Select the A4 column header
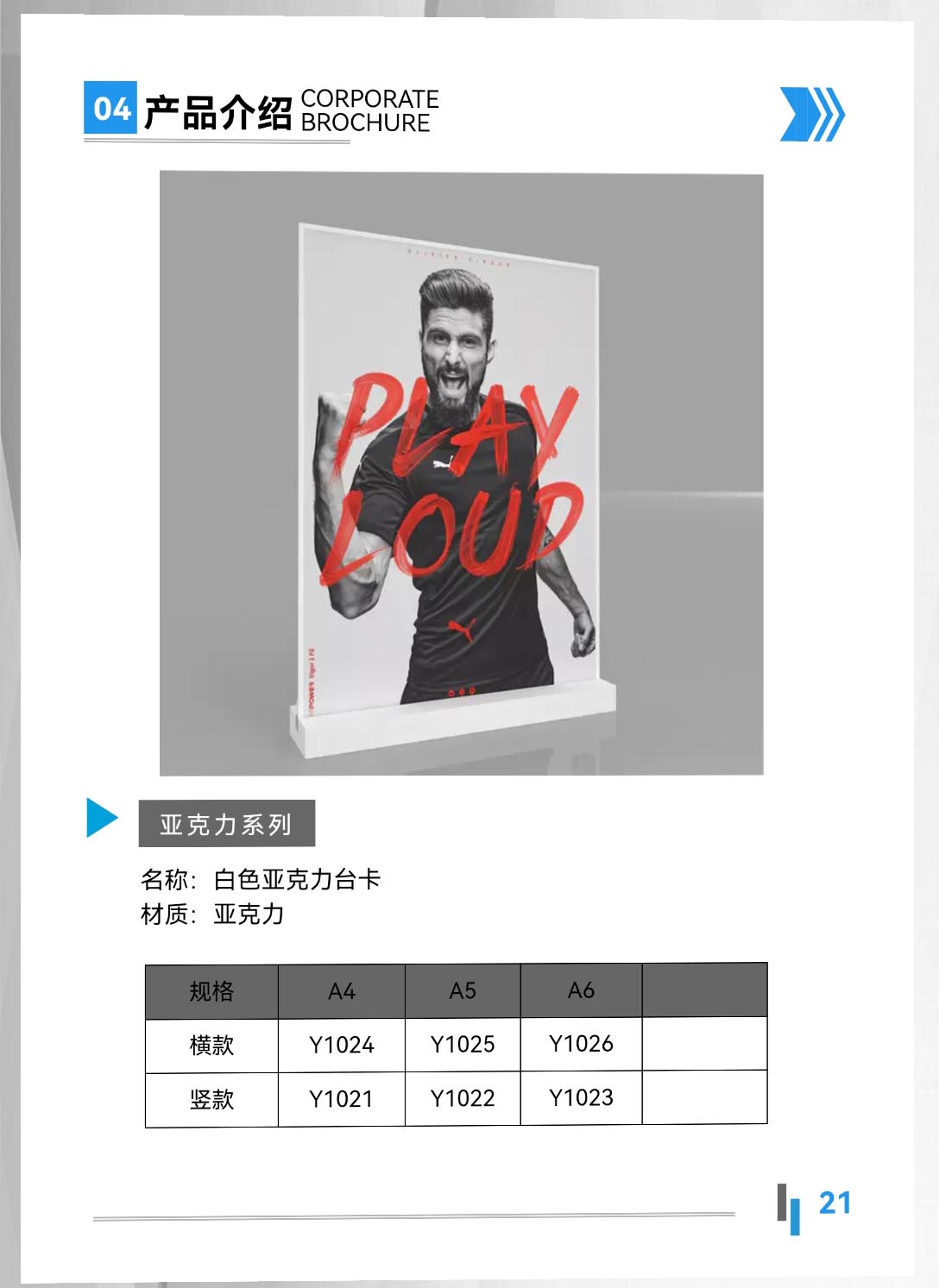This screenshot has width=939, height=1288. point(342,991)
